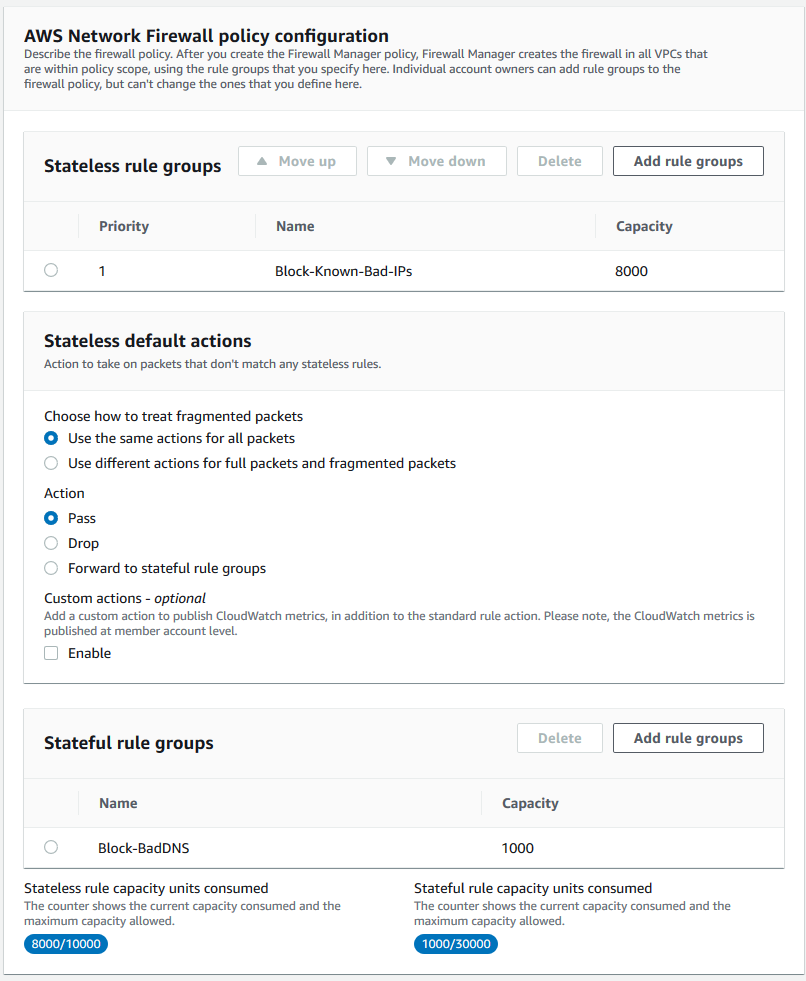Select the Pass default action
Screen dimensions: 806x981
[x=51, y=518]
